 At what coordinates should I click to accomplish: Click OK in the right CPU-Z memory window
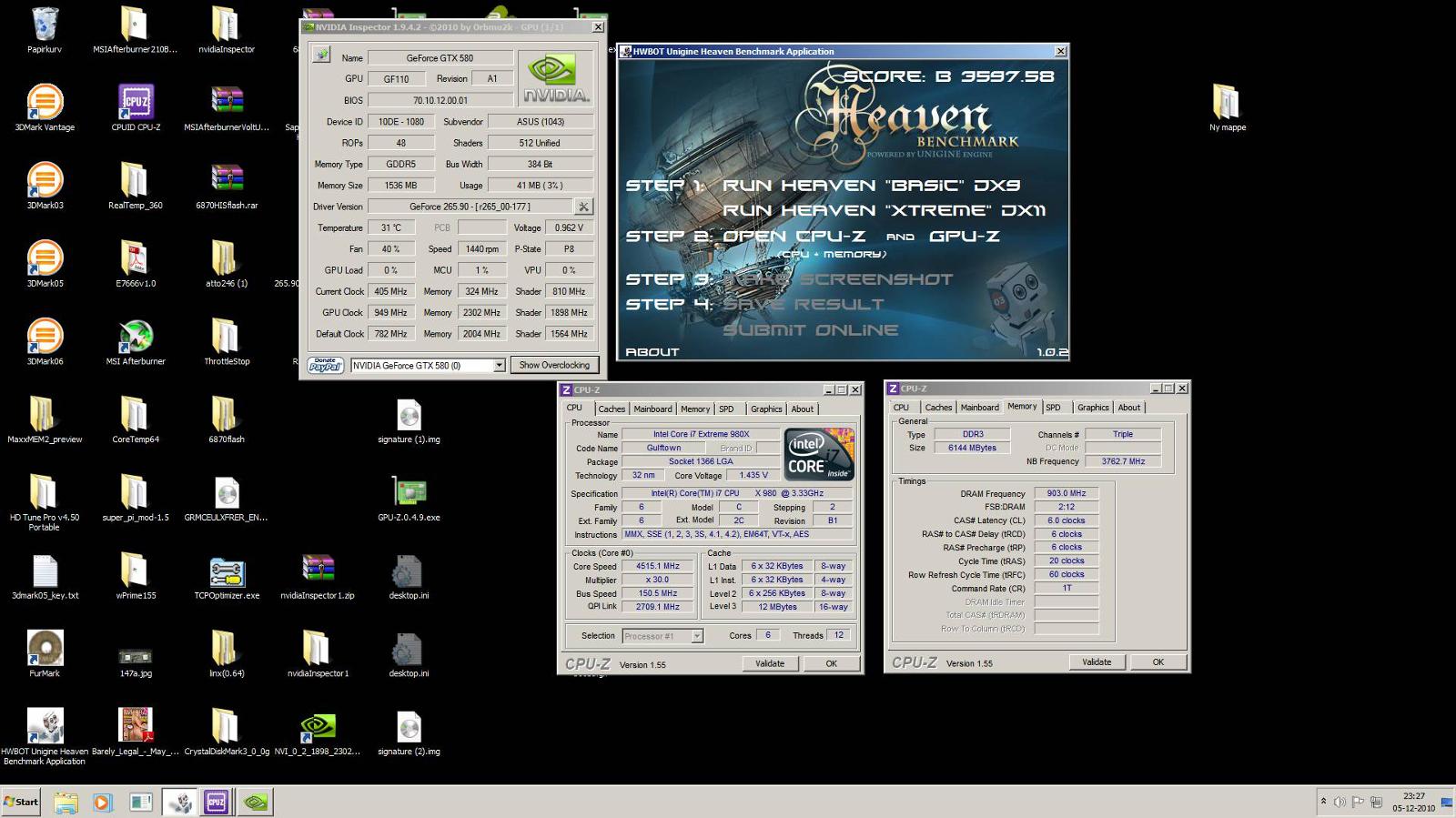1158,662
